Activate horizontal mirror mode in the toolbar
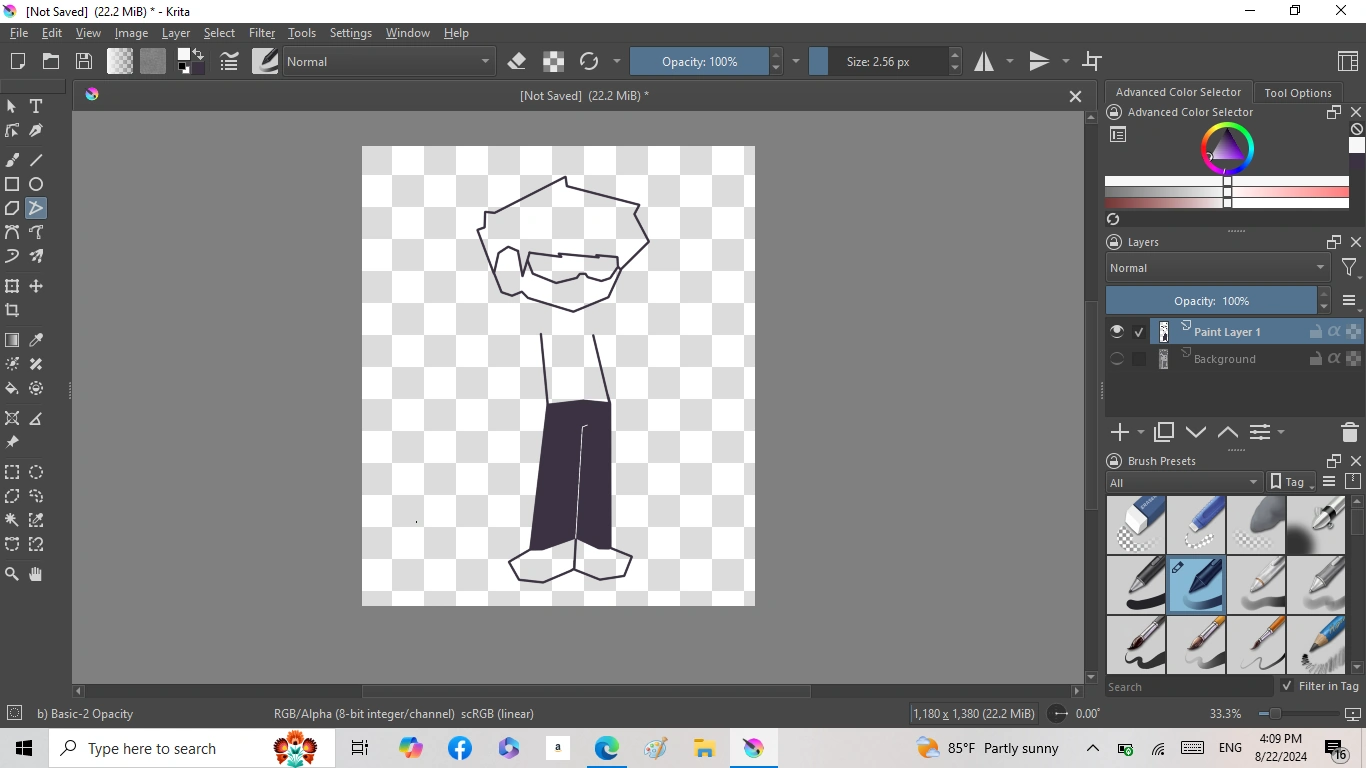 pos(985,61)
